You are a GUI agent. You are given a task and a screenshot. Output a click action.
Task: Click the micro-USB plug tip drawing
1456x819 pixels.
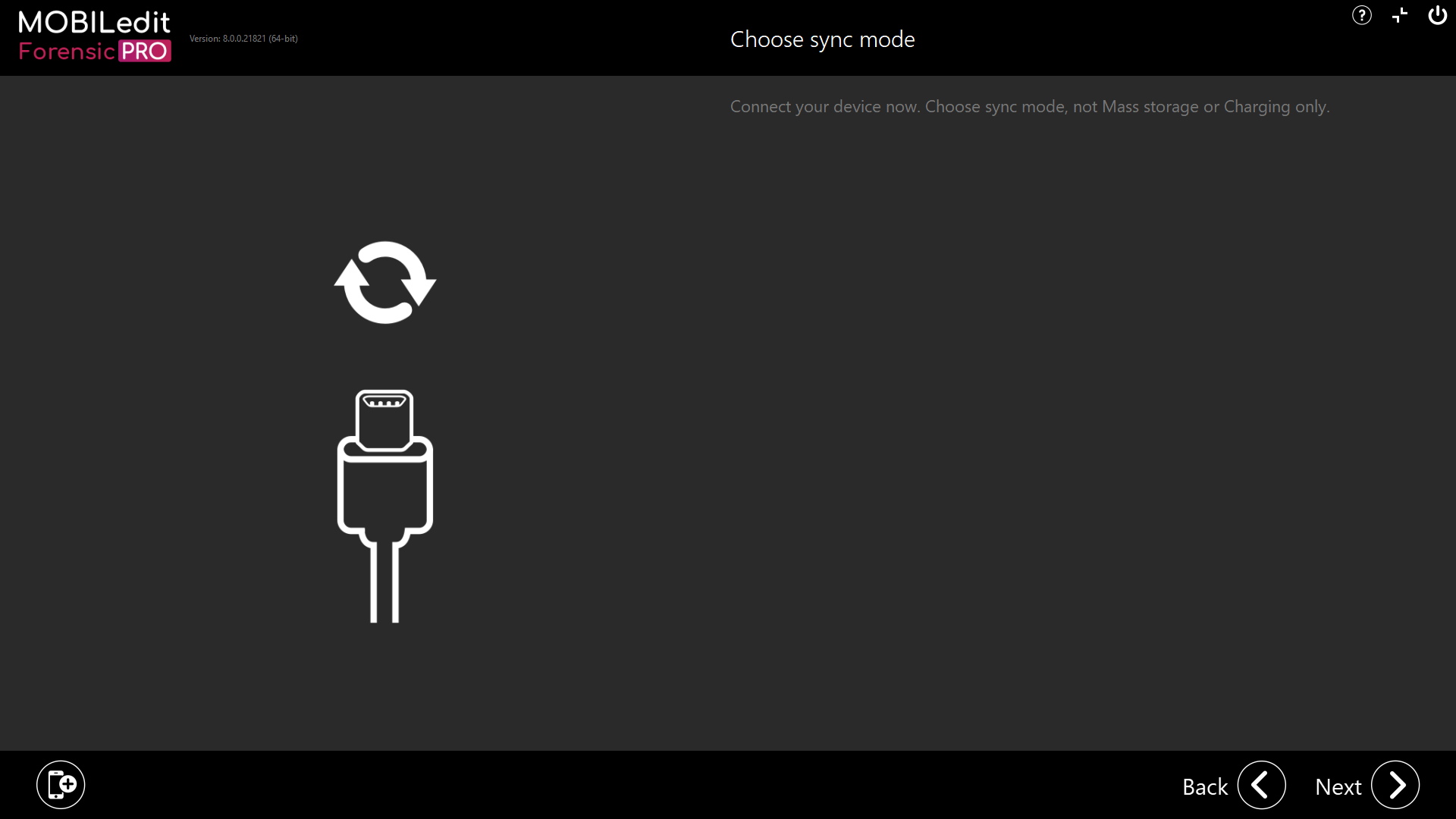(x=384, y=413)
